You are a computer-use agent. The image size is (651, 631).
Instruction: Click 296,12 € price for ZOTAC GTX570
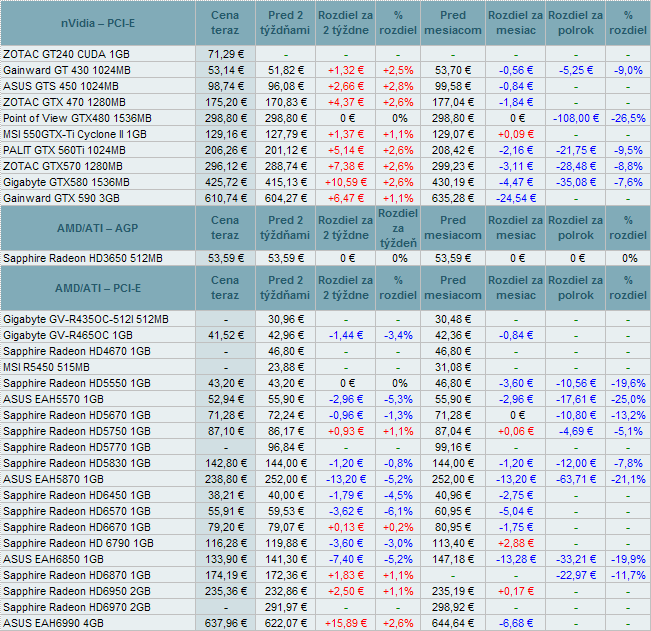(x=226, y=166)
